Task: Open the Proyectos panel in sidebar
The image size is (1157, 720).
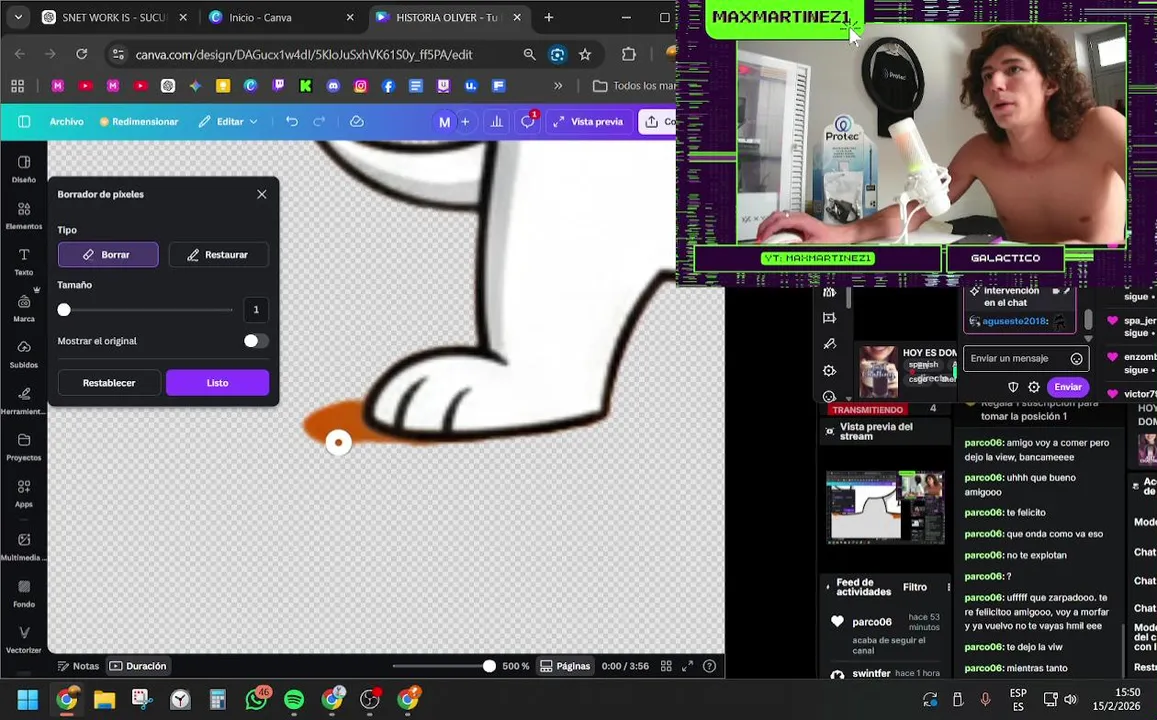Action: click(x=24, y=446)
